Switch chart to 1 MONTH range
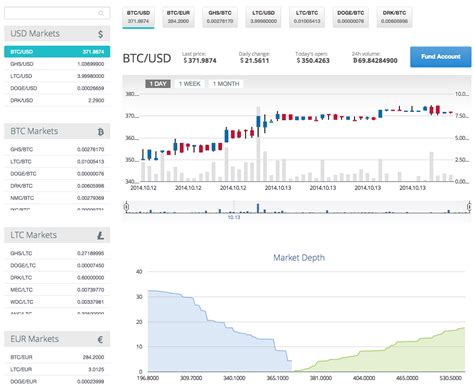The width and height of the screenshot is (474, 388). tap(226, 84)
